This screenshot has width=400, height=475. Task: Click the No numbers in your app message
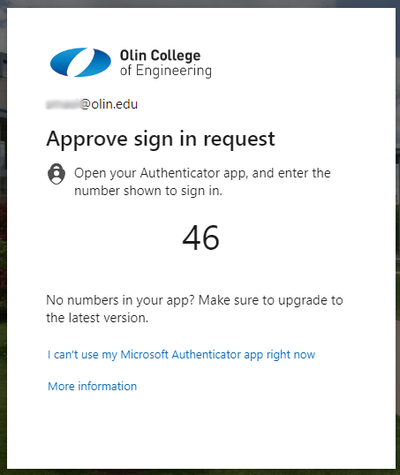(194, 300)
